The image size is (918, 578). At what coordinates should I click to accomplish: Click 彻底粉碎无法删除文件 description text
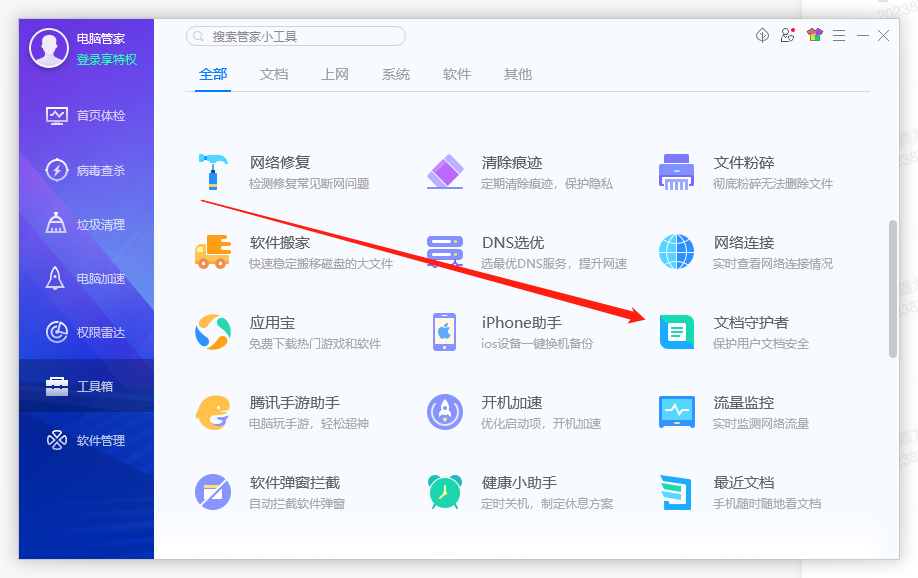(773, 184)
